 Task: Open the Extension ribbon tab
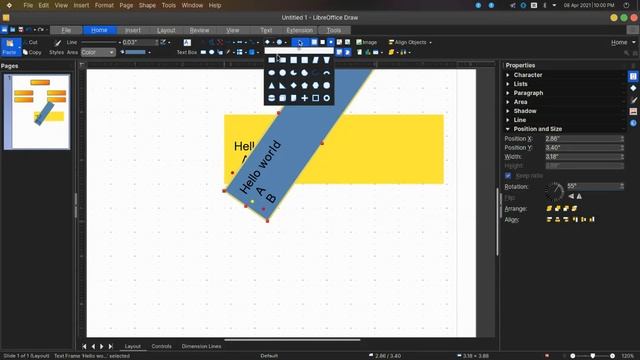300,30
